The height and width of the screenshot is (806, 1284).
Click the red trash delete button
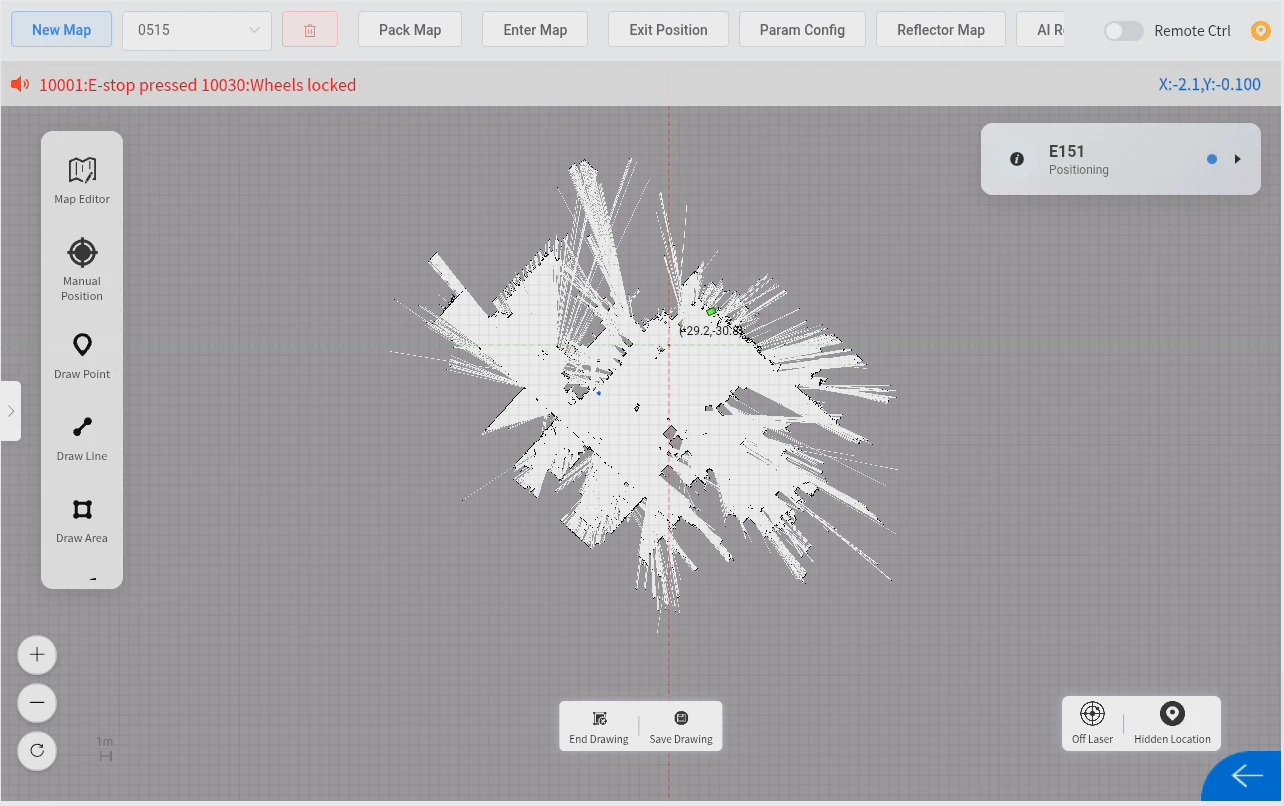click(x=310, y=30)
